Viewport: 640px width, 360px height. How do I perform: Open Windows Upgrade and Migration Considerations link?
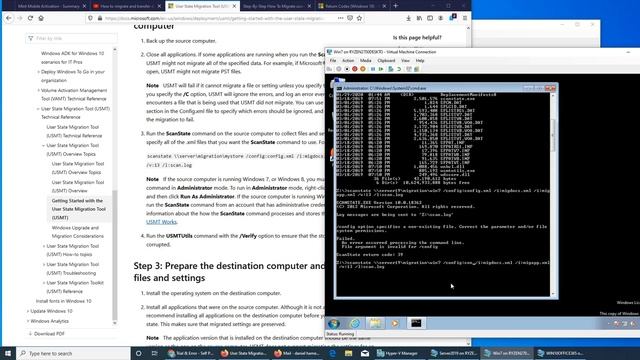[x=78, y=232]
